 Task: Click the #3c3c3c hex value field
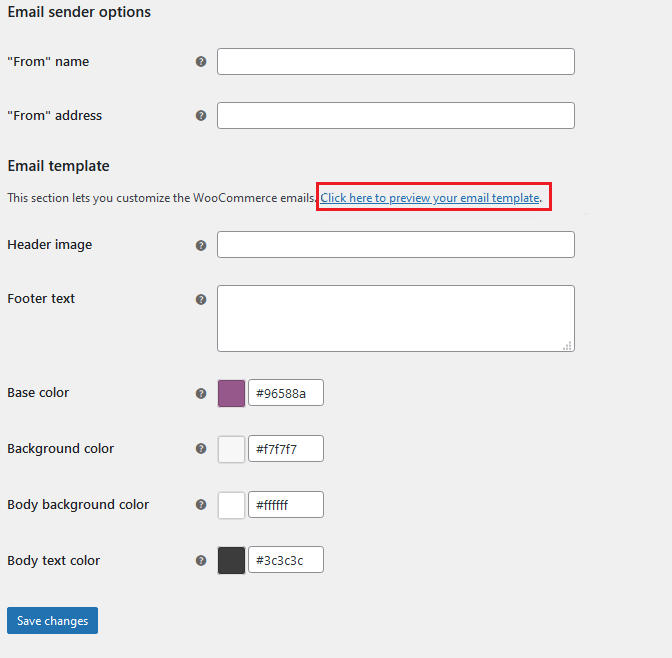click(286, 559)
